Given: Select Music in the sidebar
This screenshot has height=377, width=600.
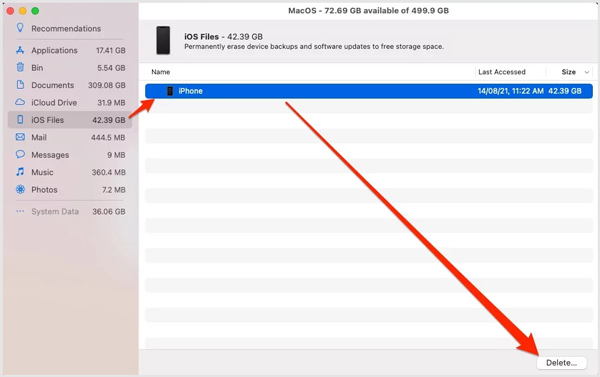Looking at the screenshot, I should tap(70, 172).
